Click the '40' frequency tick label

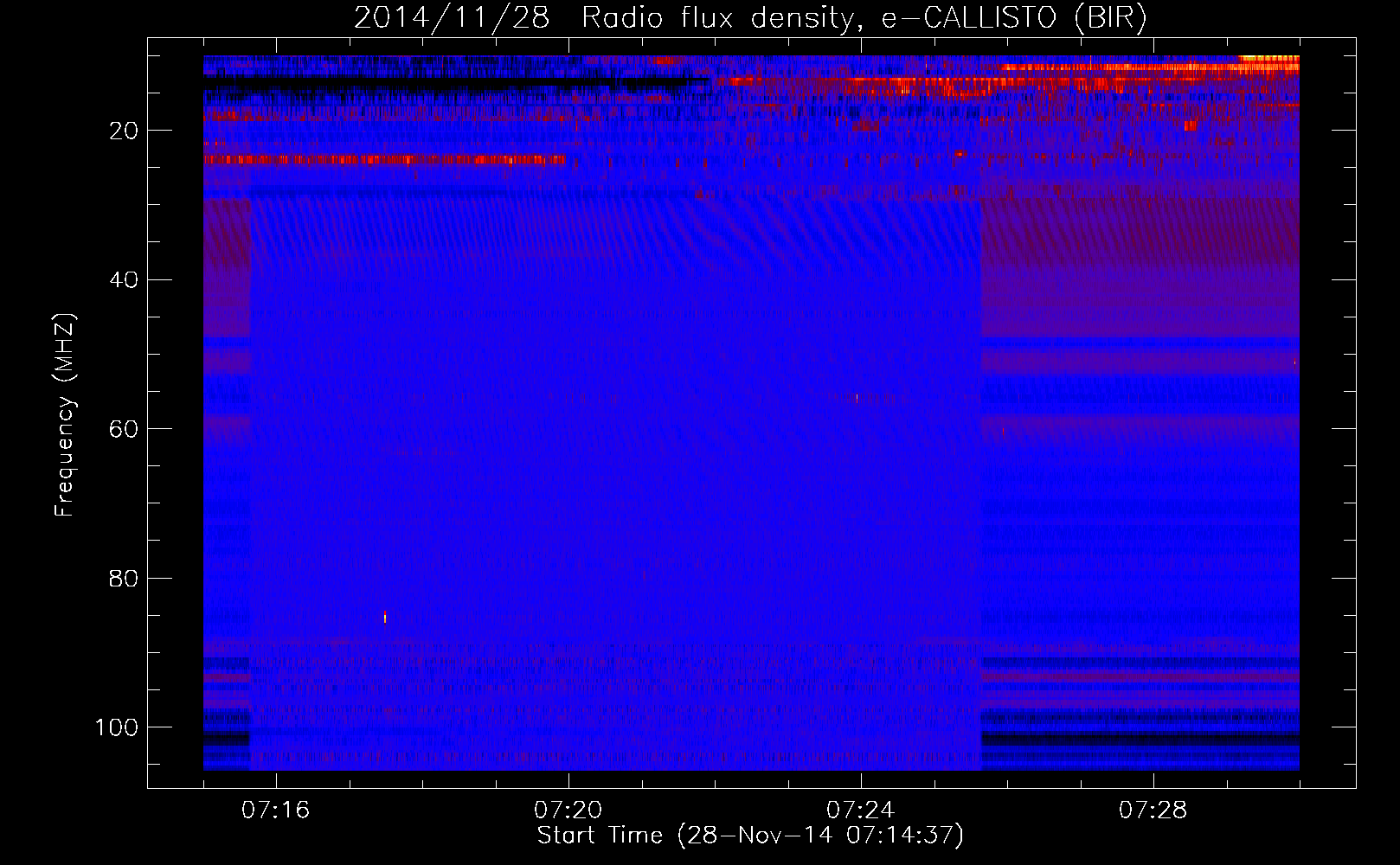123,280
